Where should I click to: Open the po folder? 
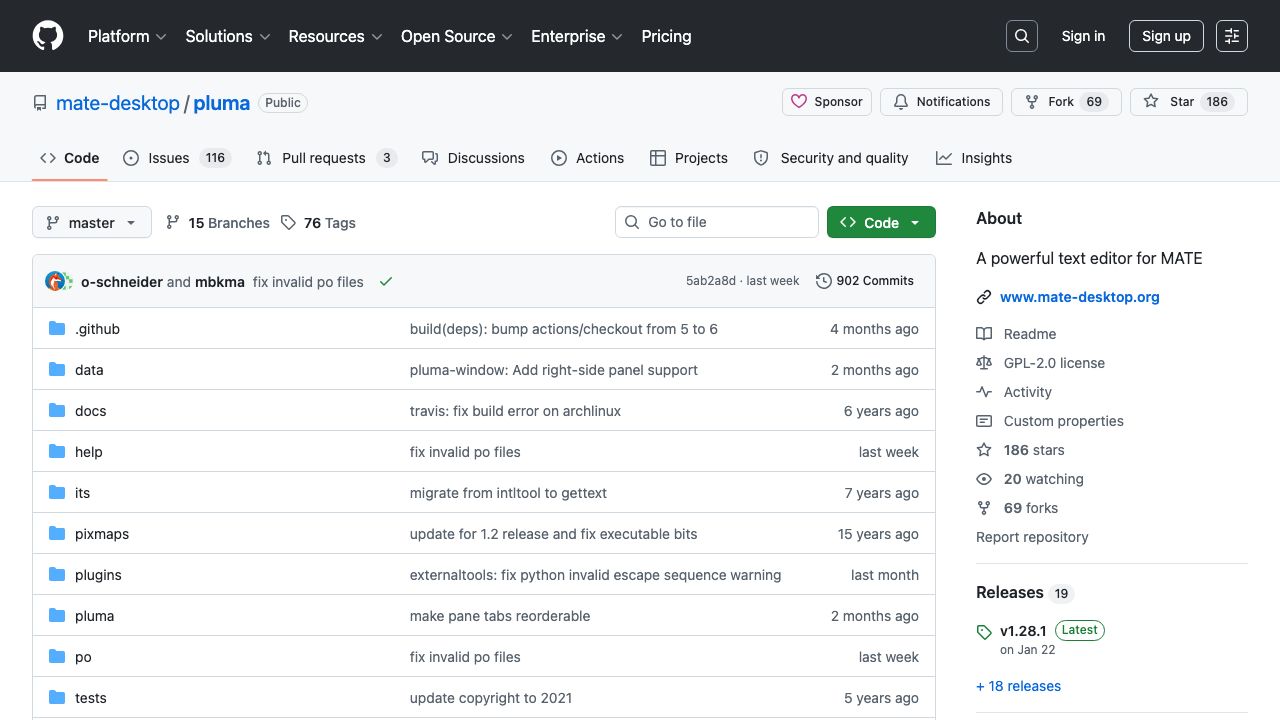pos(83,657)
